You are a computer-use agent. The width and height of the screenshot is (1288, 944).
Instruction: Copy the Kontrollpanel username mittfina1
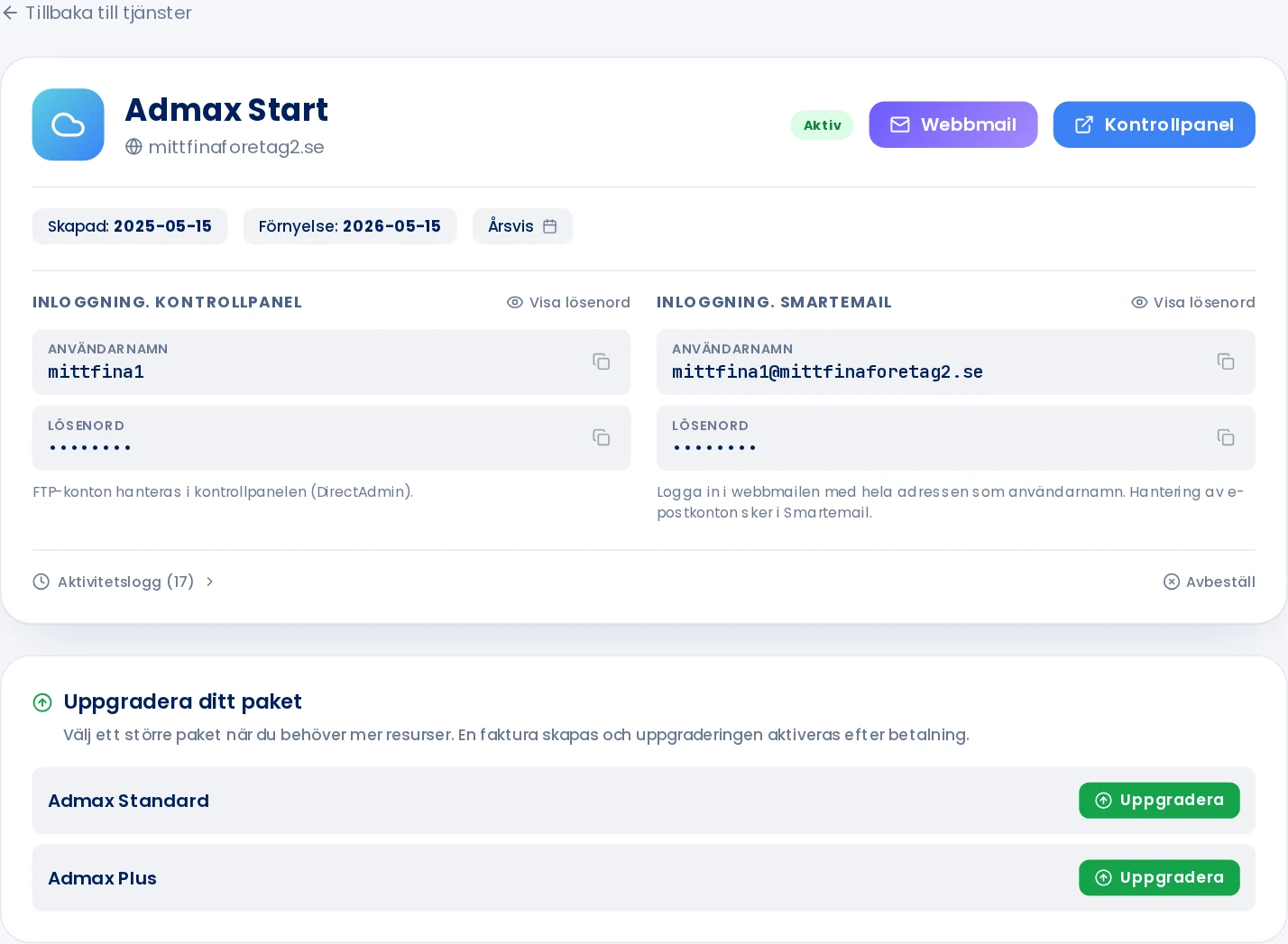pyautogui.click(x=602, y=362)
